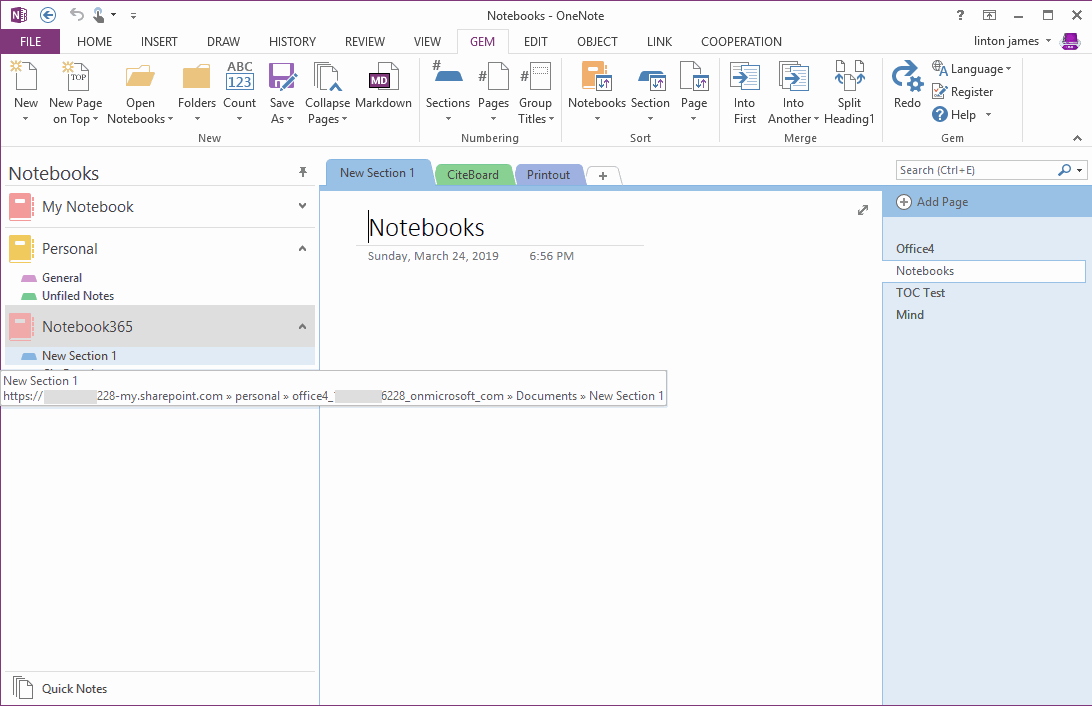Click the Register icon
This screenshot has width=1092, height=706.
tap(940, 91)
